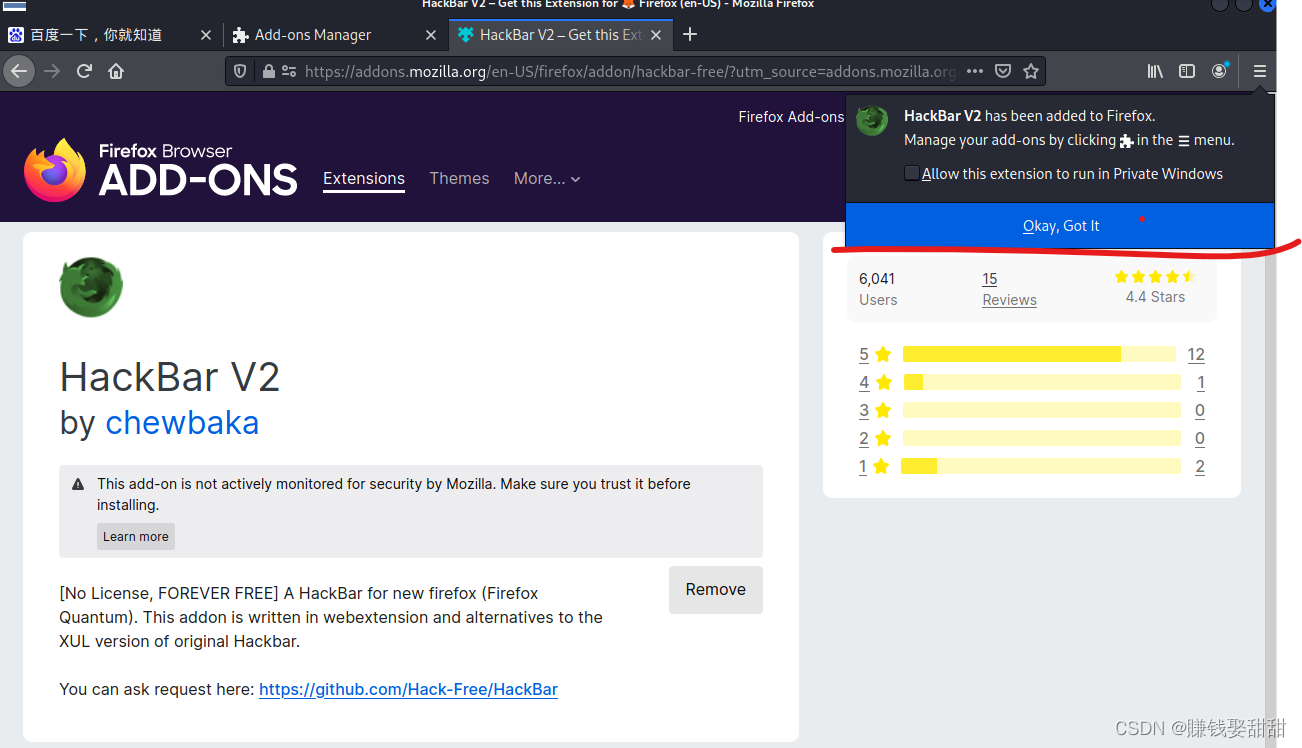1302x748 pixels.
Task: Open the github.com/Hack-Free/HackBar link
Action: (408, 689)
